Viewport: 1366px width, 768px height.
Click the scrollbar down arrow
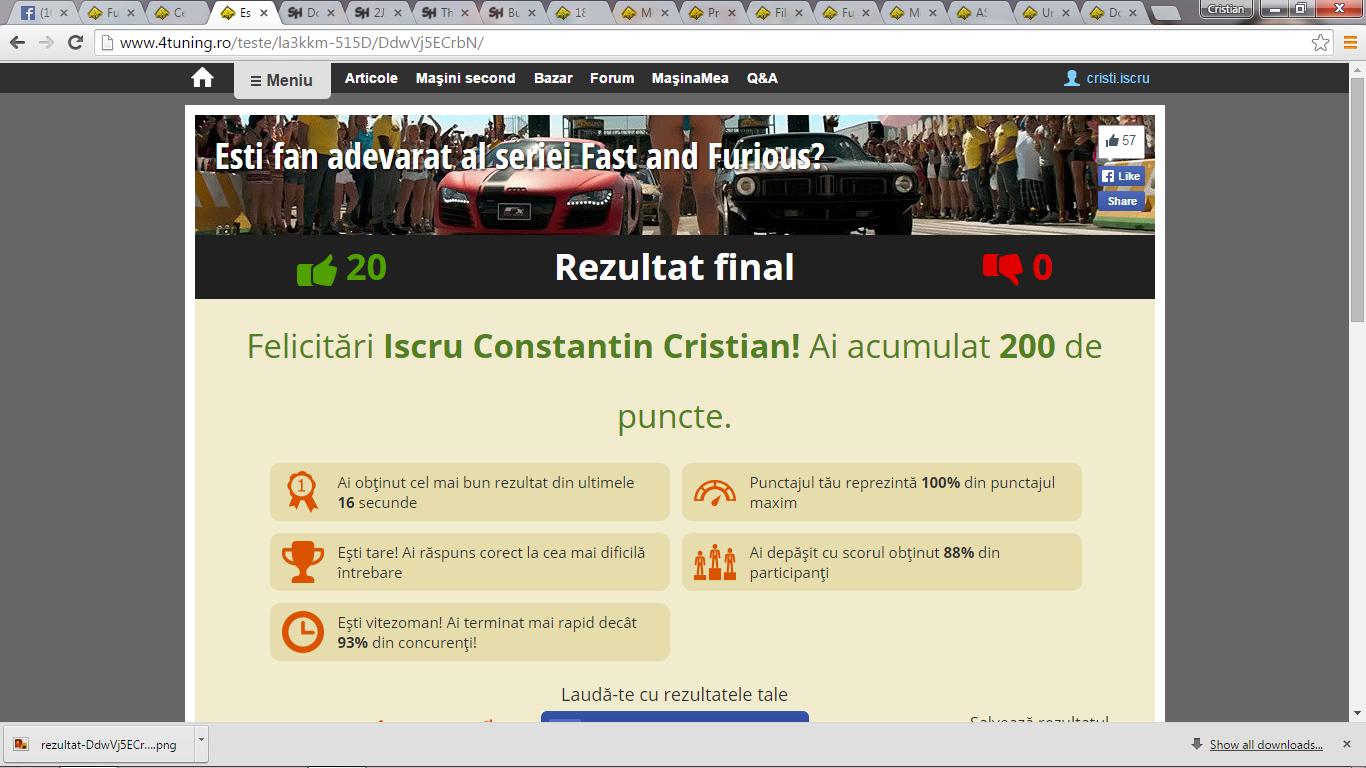tap(1357, 713)
